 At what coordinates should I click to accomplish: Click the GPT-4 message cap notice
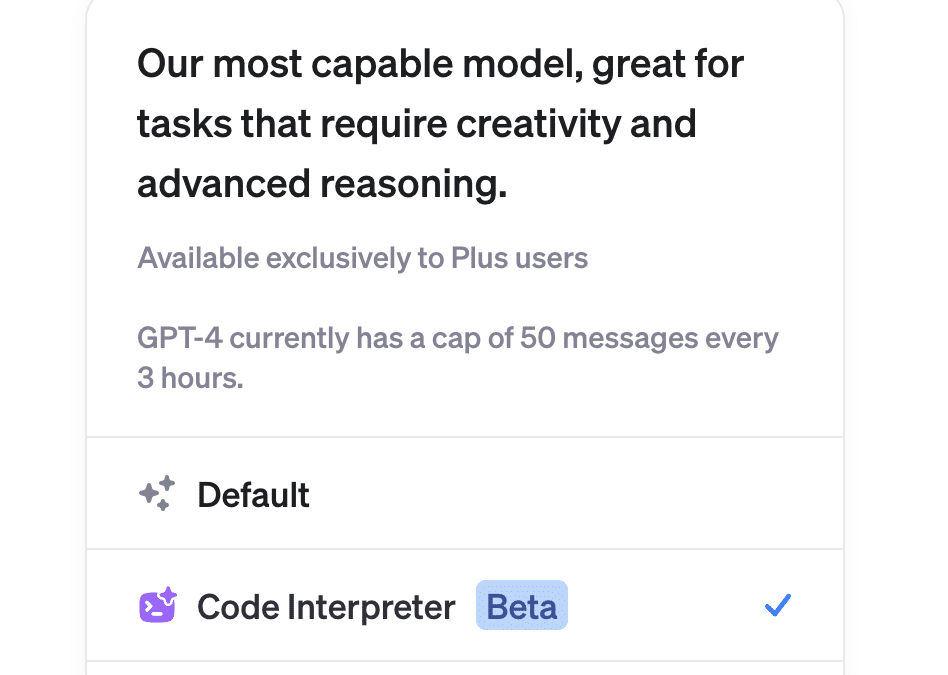[x=457, y=357]
